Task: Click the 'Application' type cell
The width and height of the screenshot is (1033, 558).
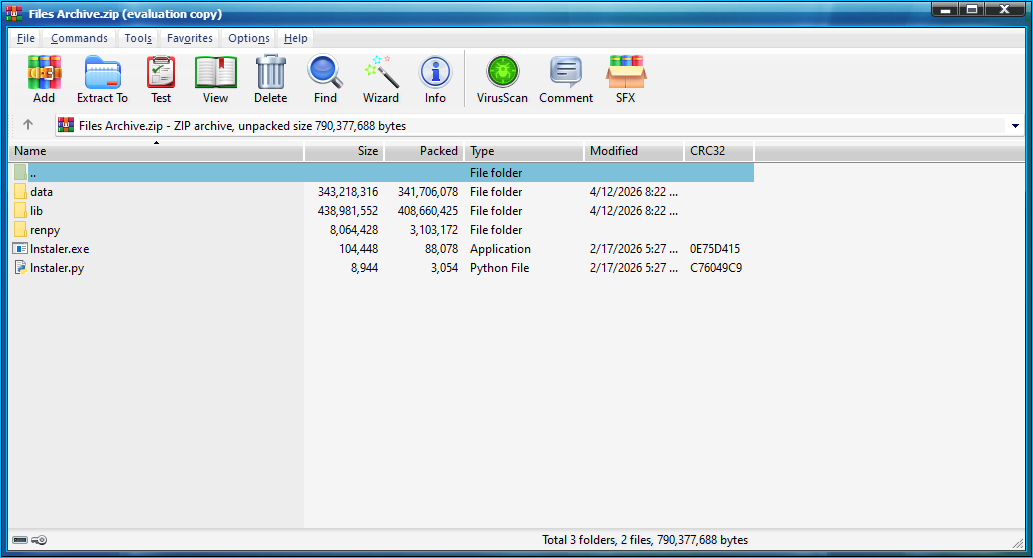Action: click(x=500, y=249)
